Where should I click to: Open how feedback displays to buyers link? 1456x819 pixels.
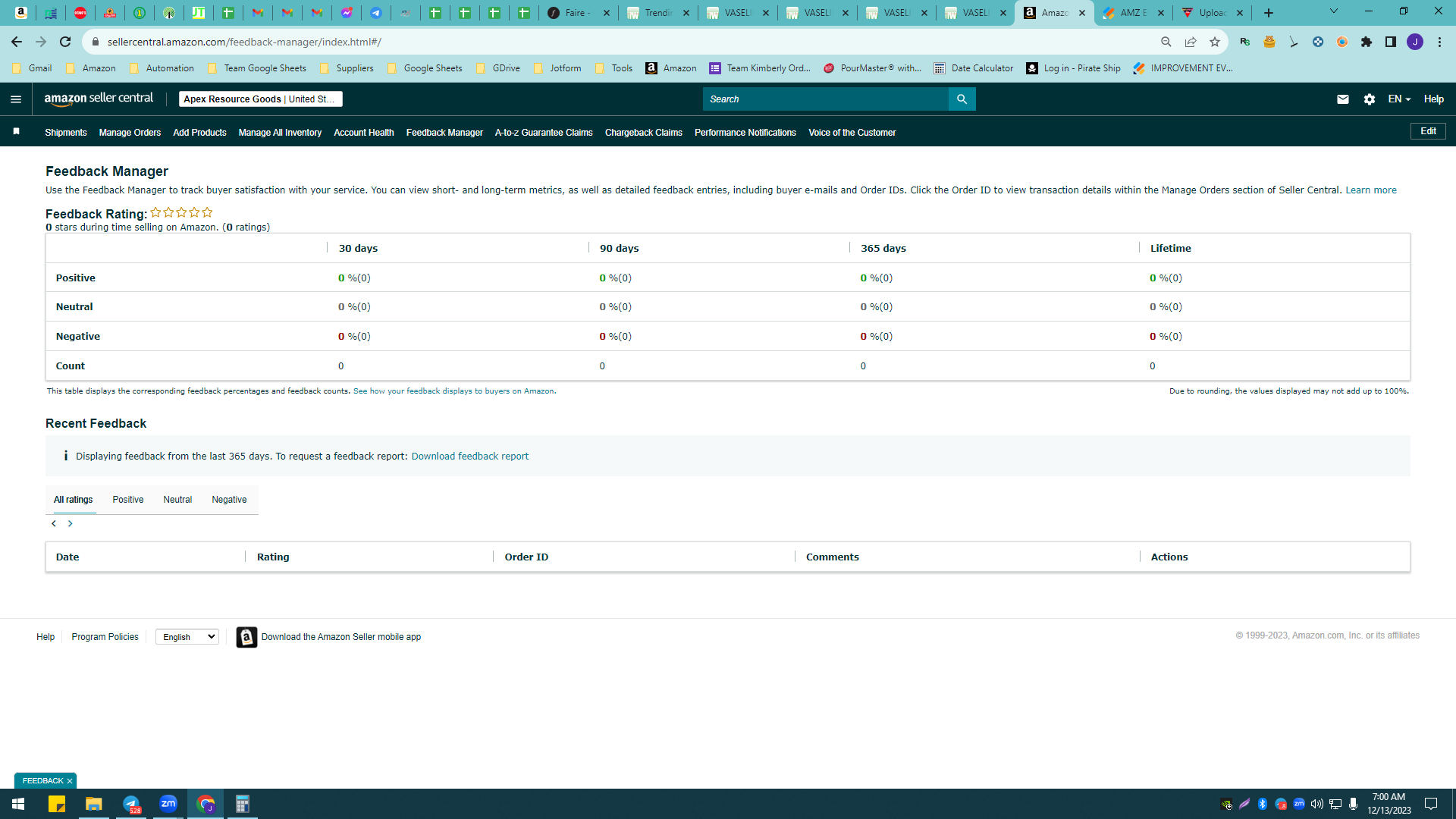pyautogui.click(x=453, y=391)
